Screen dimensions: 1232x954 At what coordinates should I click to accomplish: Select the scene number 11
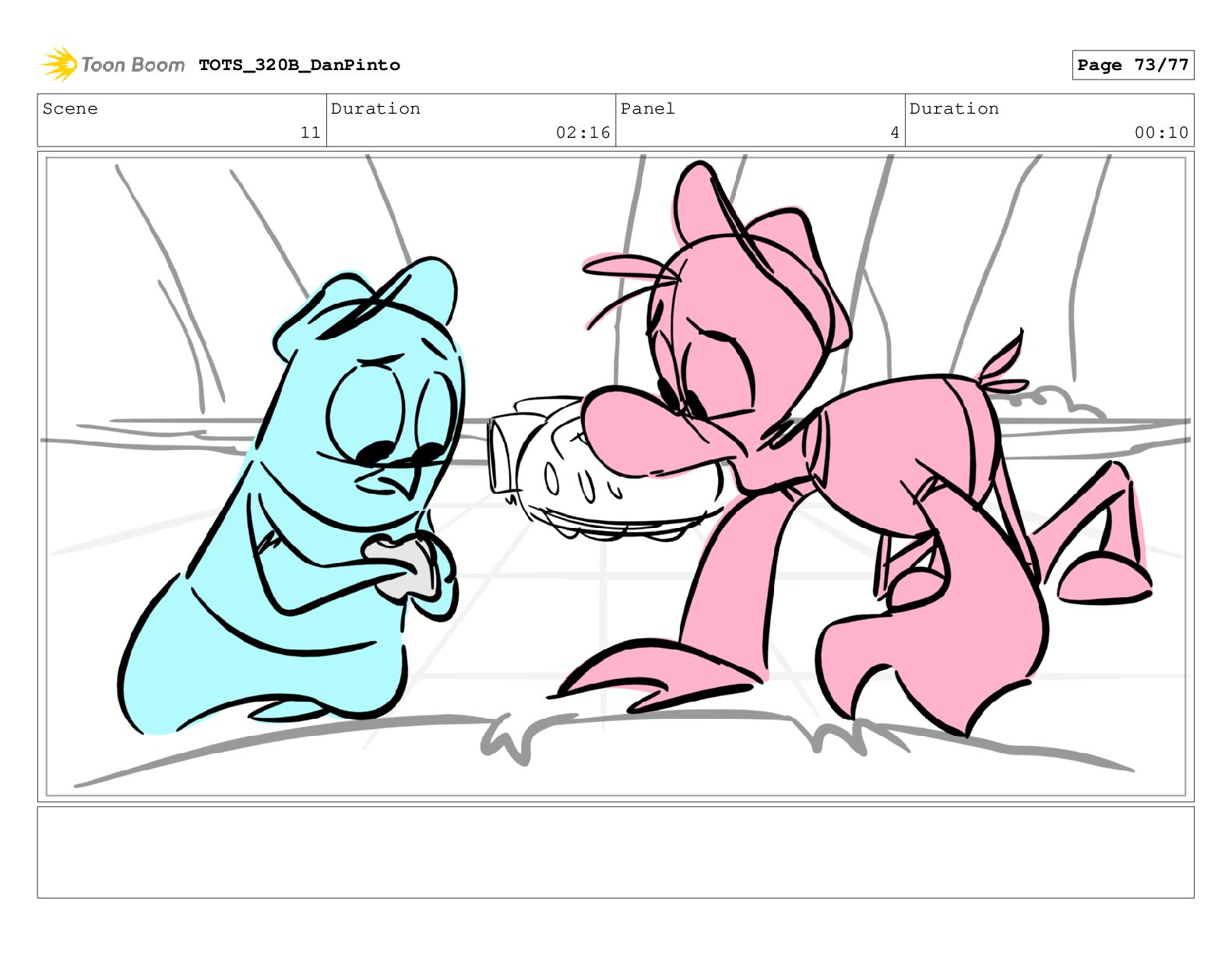(x=310, y=132)
